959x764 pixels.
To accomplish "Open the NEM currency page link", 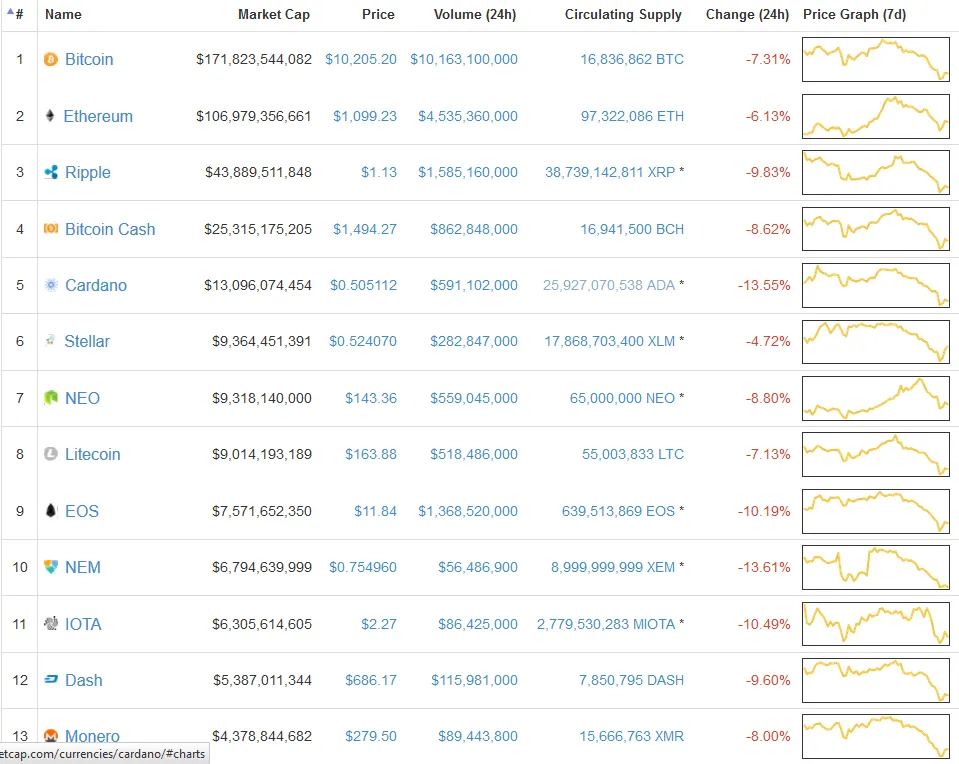I will coord(83,568).
